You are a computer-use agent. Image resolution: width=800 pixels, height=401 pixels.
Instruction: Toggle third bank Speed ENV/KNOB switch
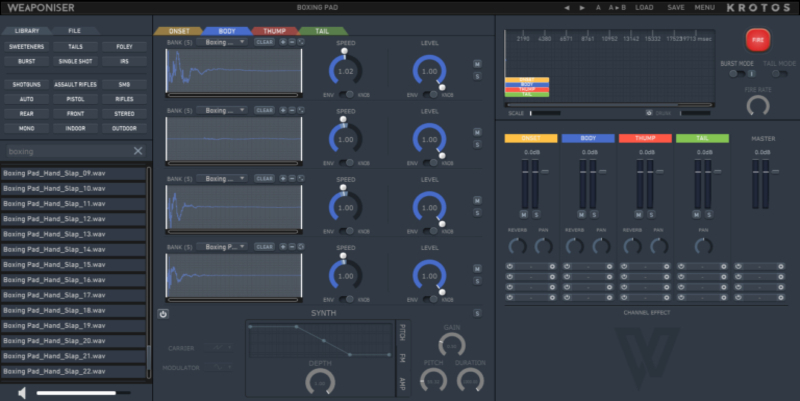346,231
